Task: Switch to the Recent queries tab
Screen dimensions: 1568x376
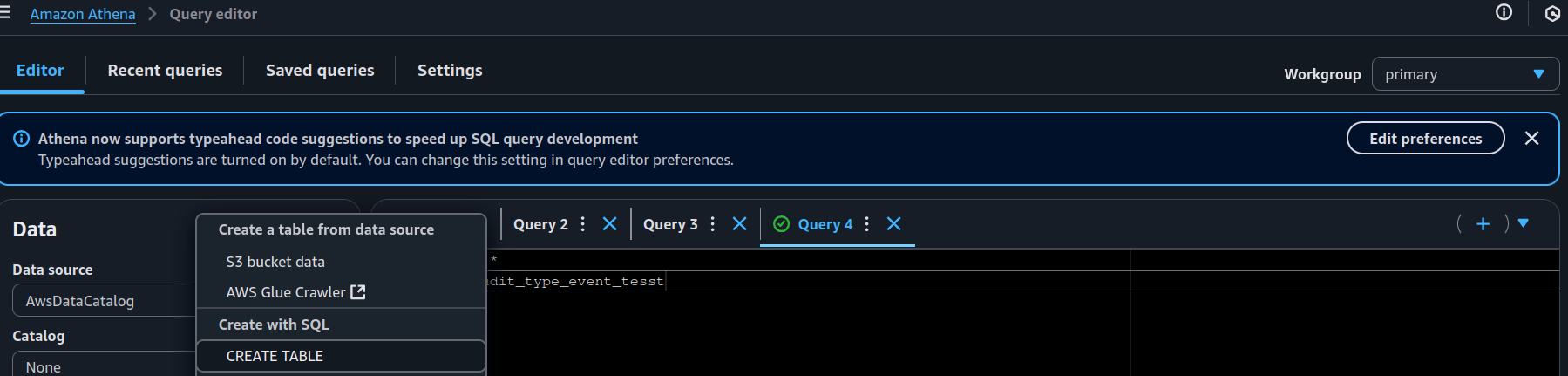Action: [165, 71]
